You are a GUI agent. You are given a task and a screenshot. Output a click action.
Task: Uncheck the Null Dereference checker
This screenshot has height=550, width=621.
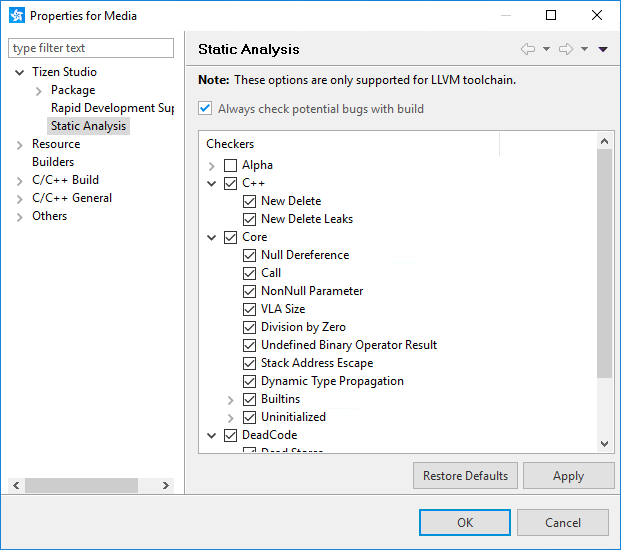(x=250, y=255)
